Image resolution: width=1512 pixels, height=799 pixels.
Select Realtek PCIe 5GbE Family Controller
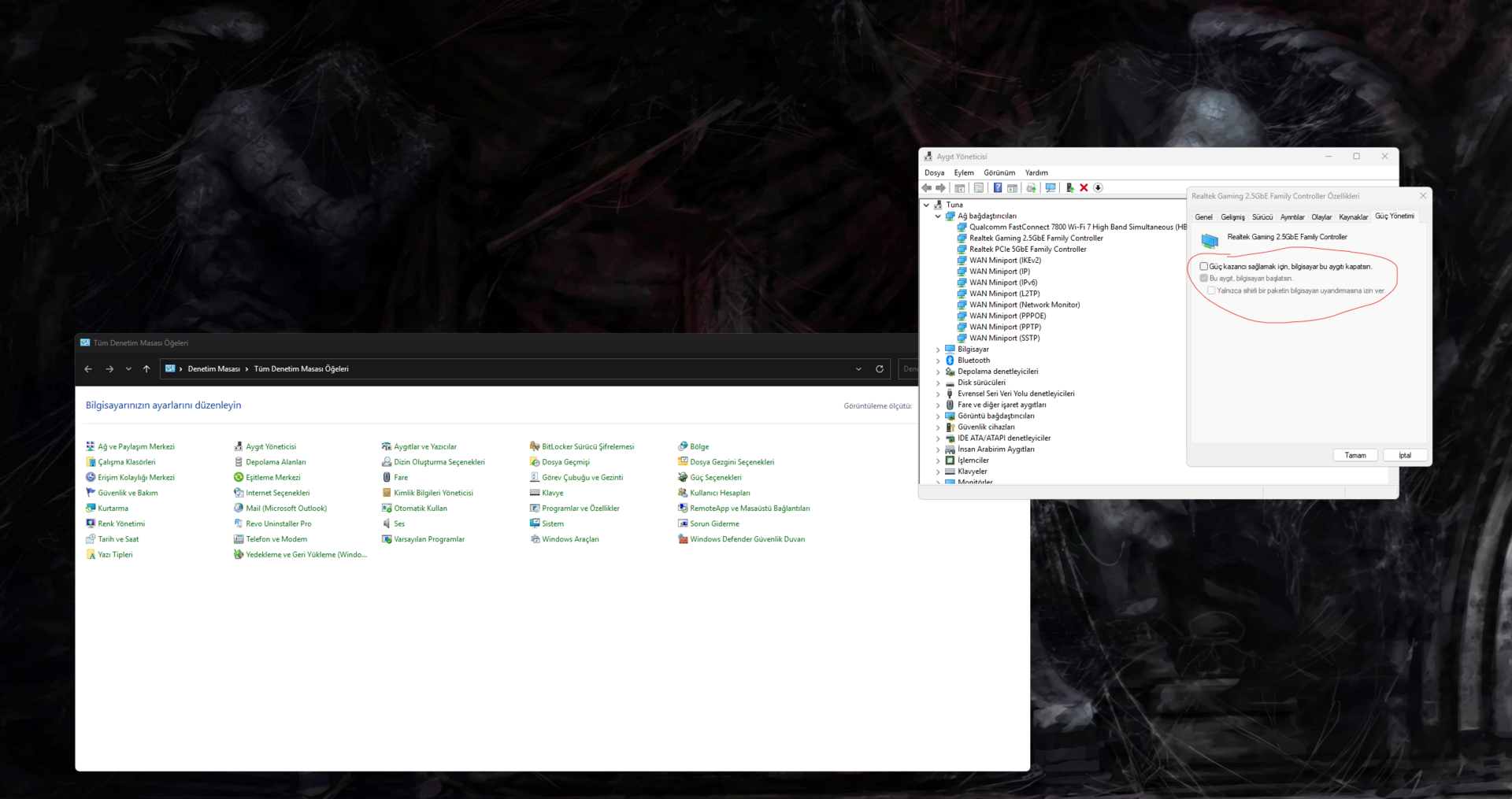pyautogui.click(x=1028, y=250)
